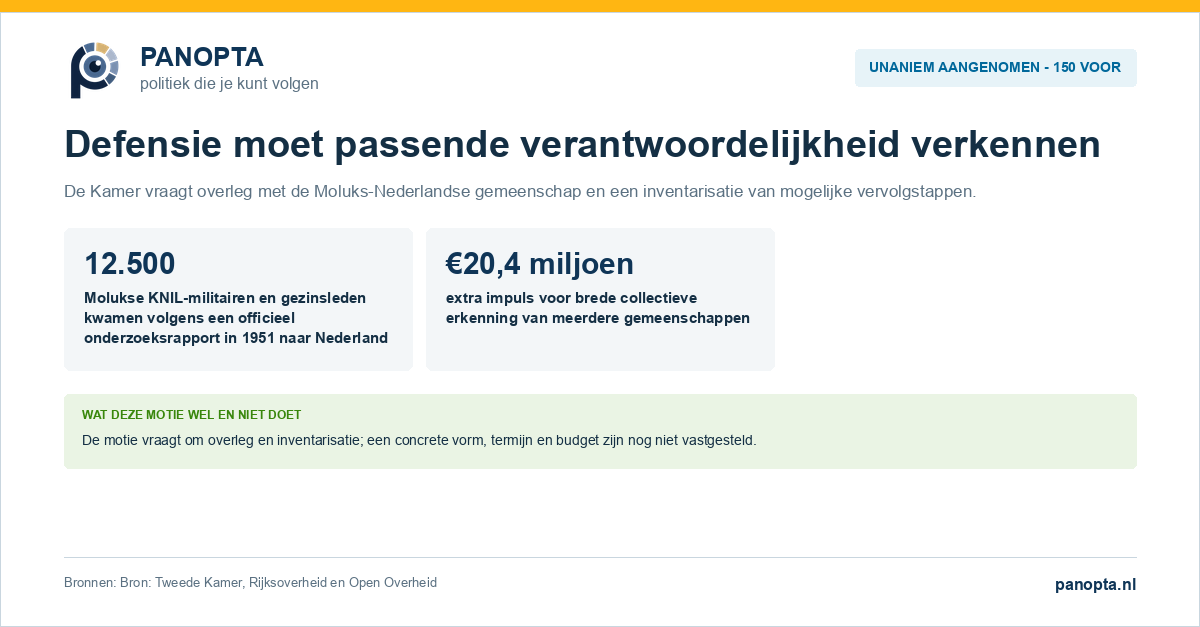The height and width of the screenshot is (627, 1200).
Task: Click the subtitle mentioning Moluks-Nederlandse gemeenschap
Action: pos(520,191)
